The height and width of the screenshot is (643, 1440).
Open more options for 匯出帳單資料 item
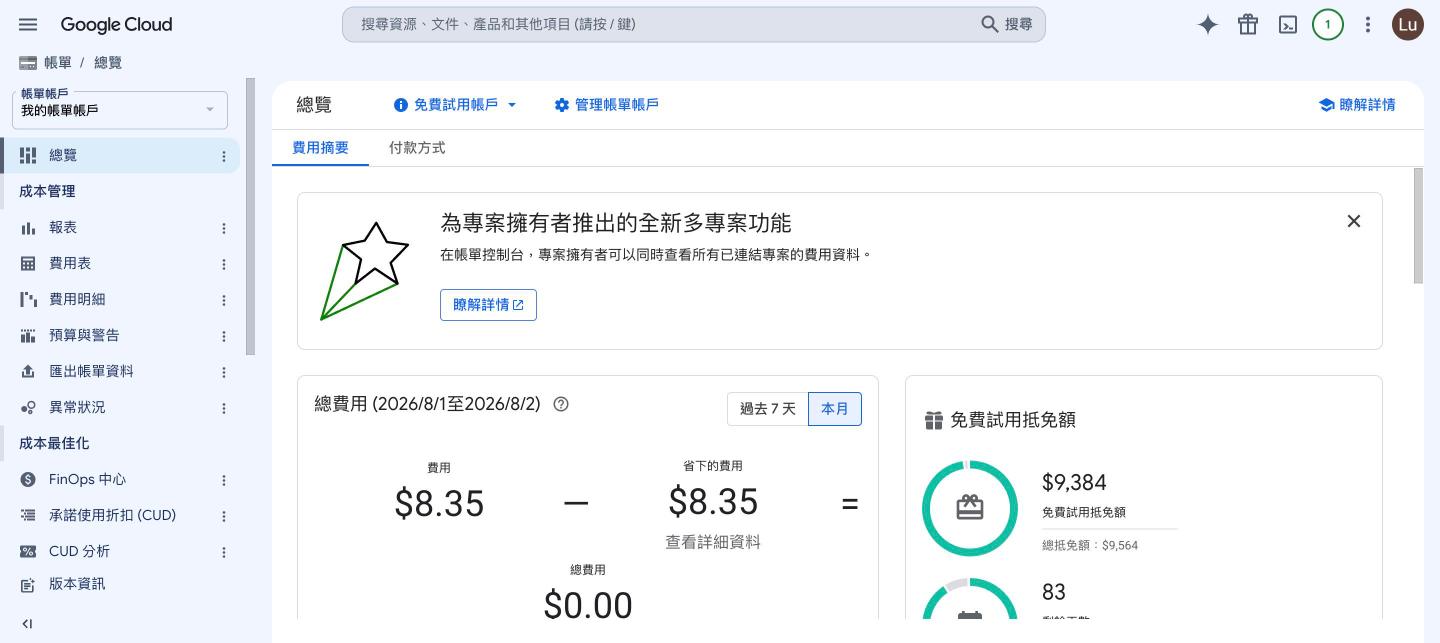tap(224, 372)
